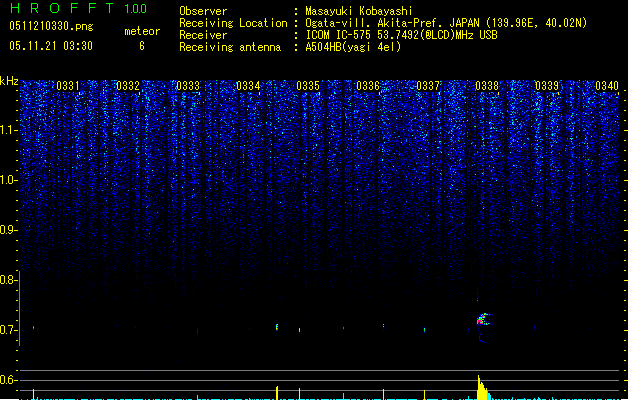Click the meteor count value 6
629x400 pixels.
pyautogui.click(x=142, y=46)
